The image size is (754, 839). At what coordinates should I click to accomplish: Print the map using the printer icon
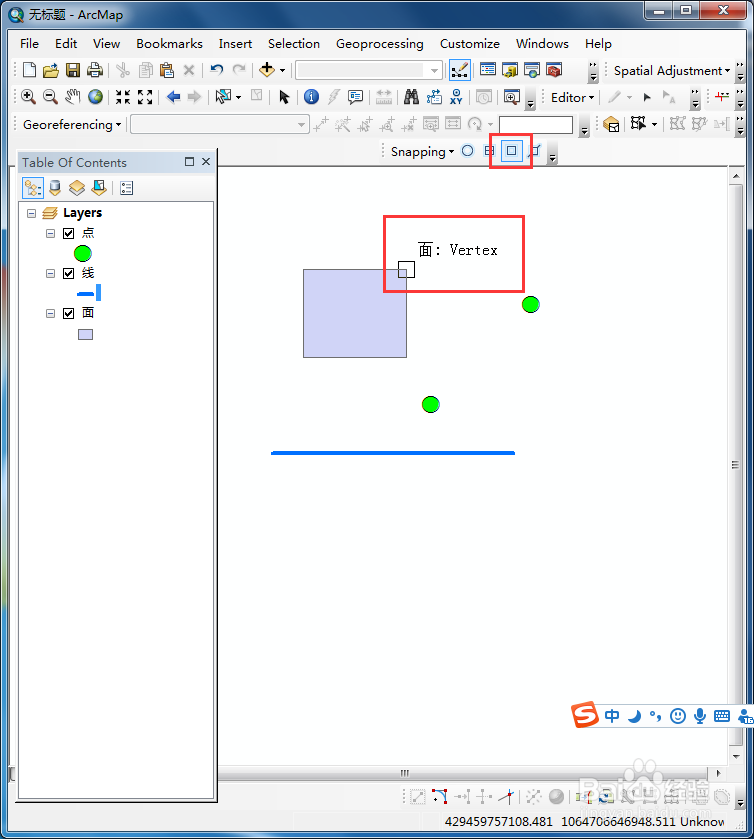coord(95,70)
